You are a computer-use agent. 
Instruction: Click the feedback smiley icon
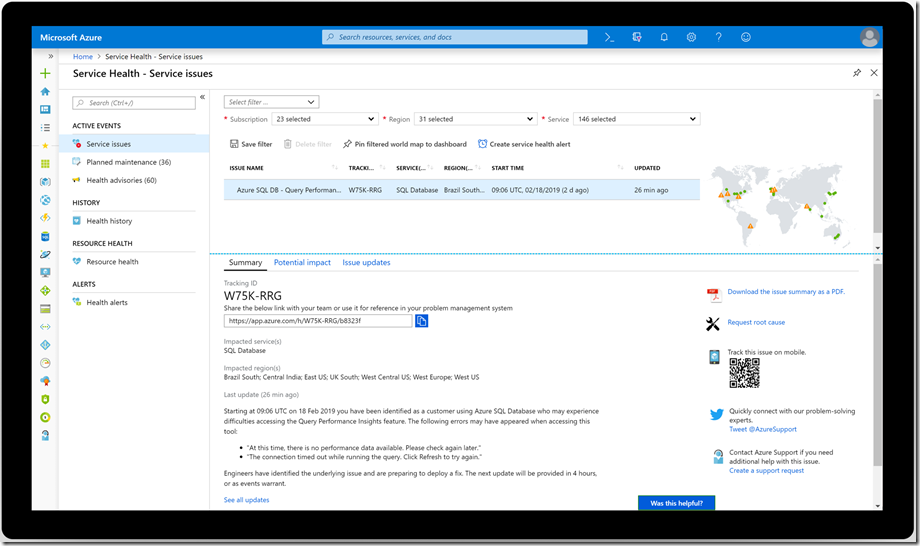click(745, 37)
